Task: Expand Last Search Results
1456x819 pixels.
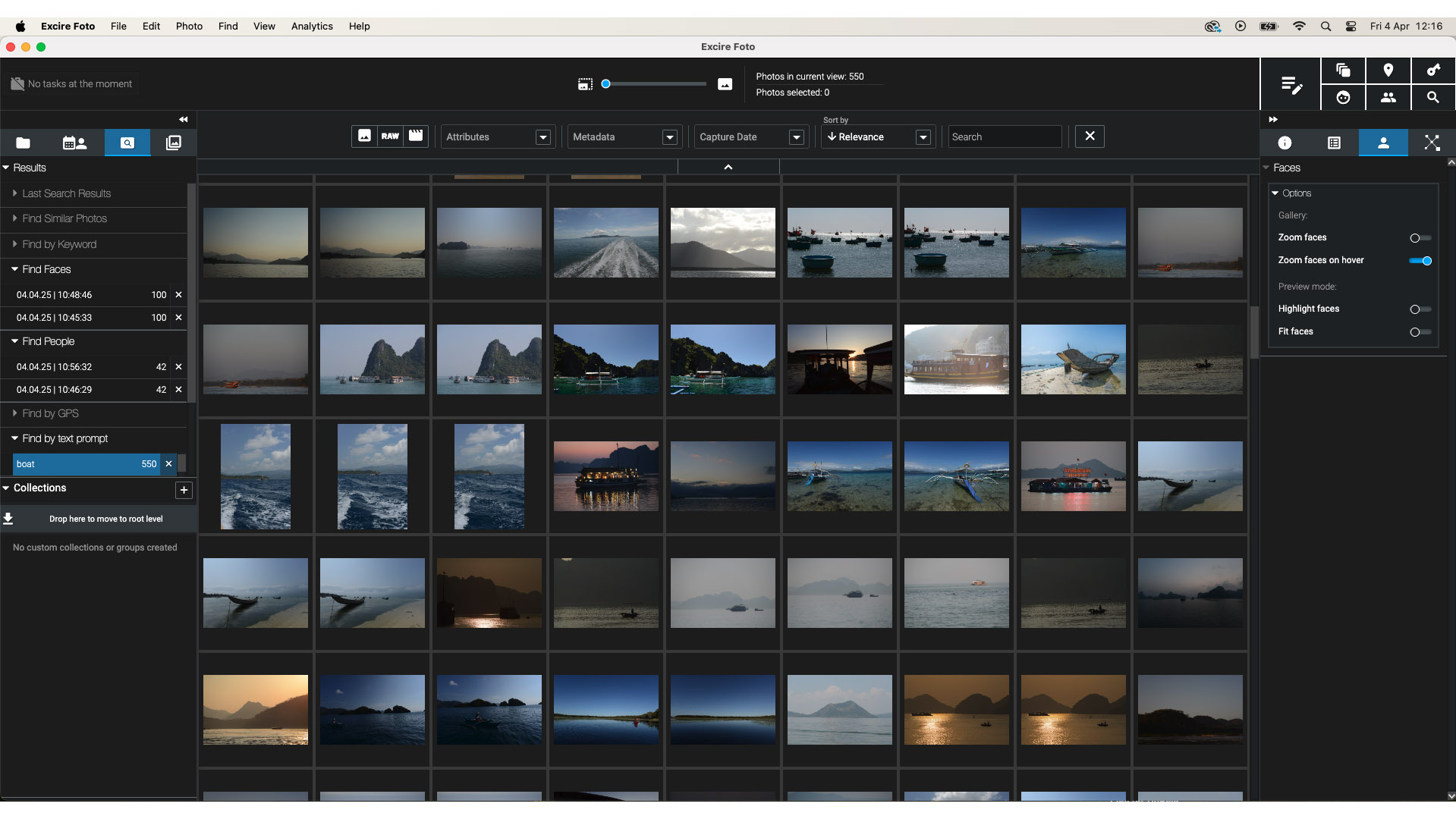Action: point(14,193)
